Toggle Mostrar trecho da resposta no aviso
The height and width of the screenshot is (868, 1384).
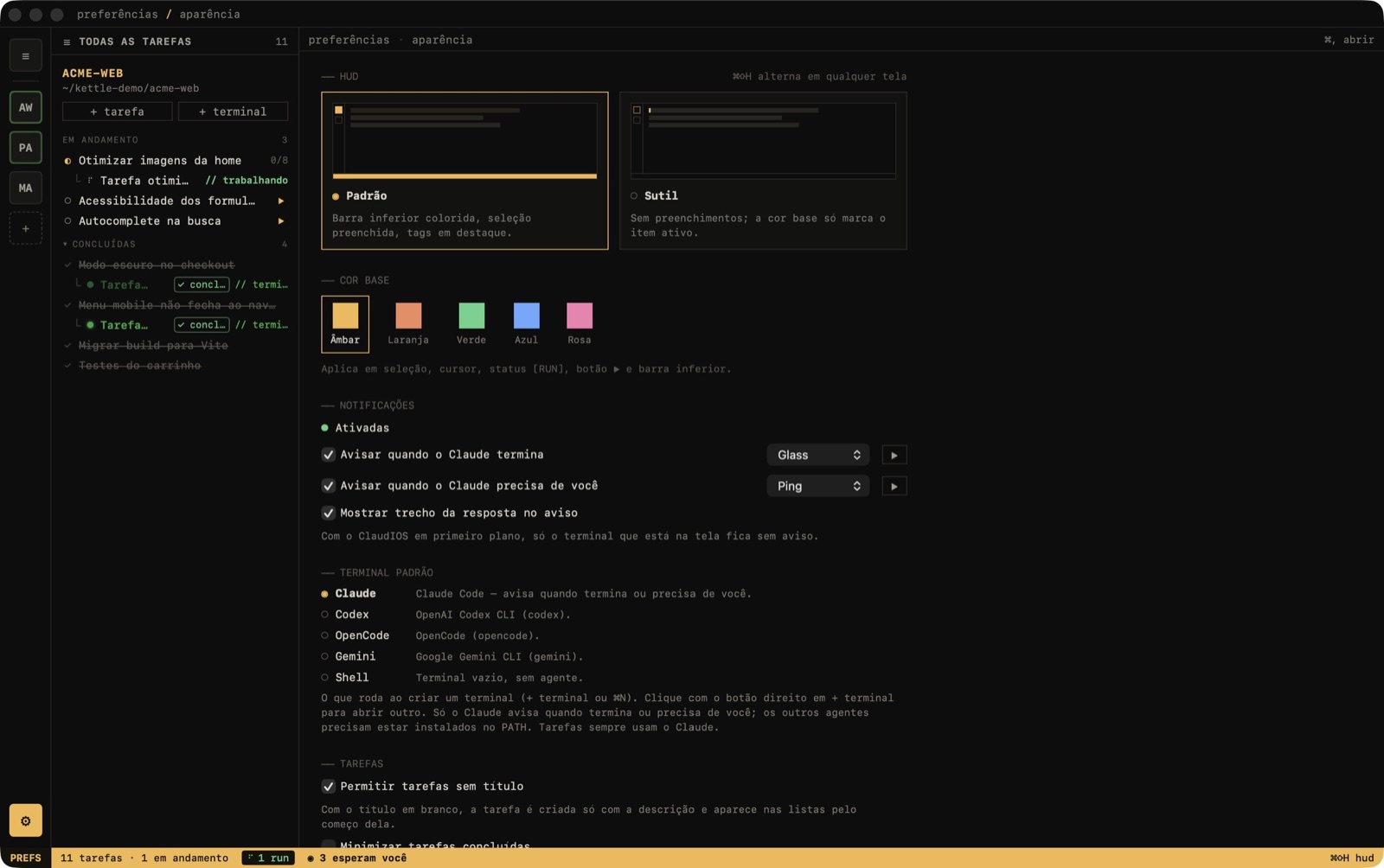[329, 513]
